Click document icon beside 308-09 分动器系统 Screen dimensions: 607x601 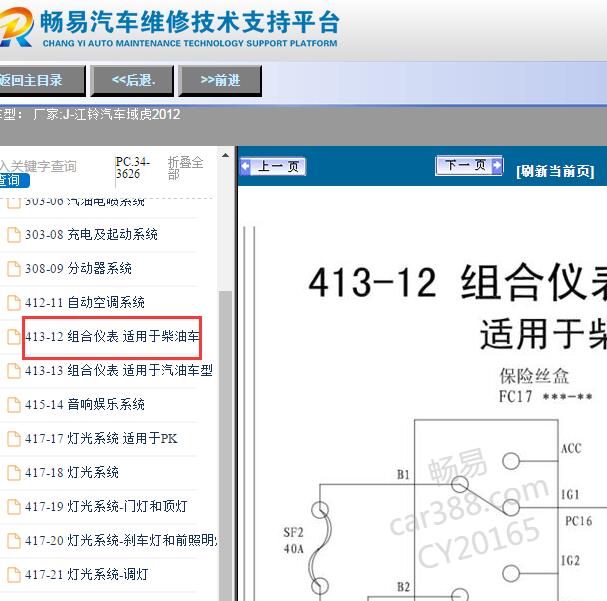click(x=14, y=269)
